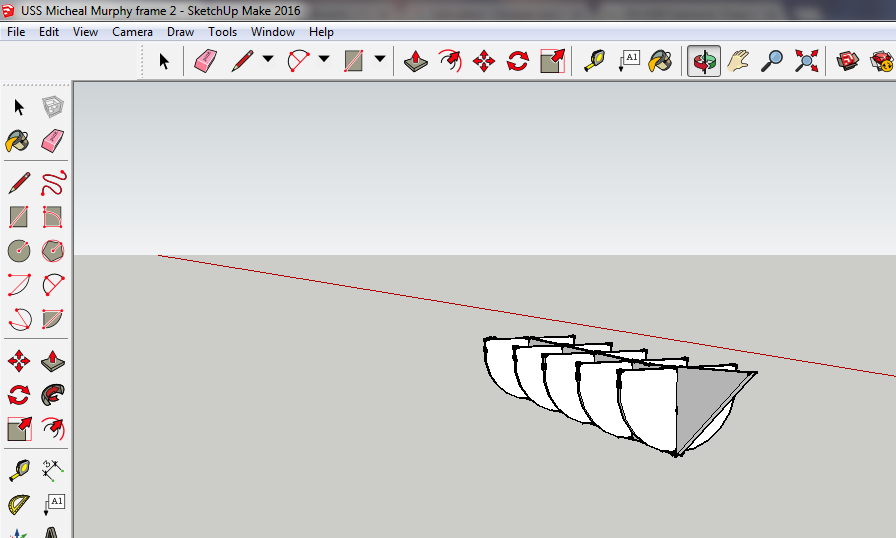896x538 pixels.
Task: Click the SketchUp icon in the title bar
Action: [x=8, y=10]
